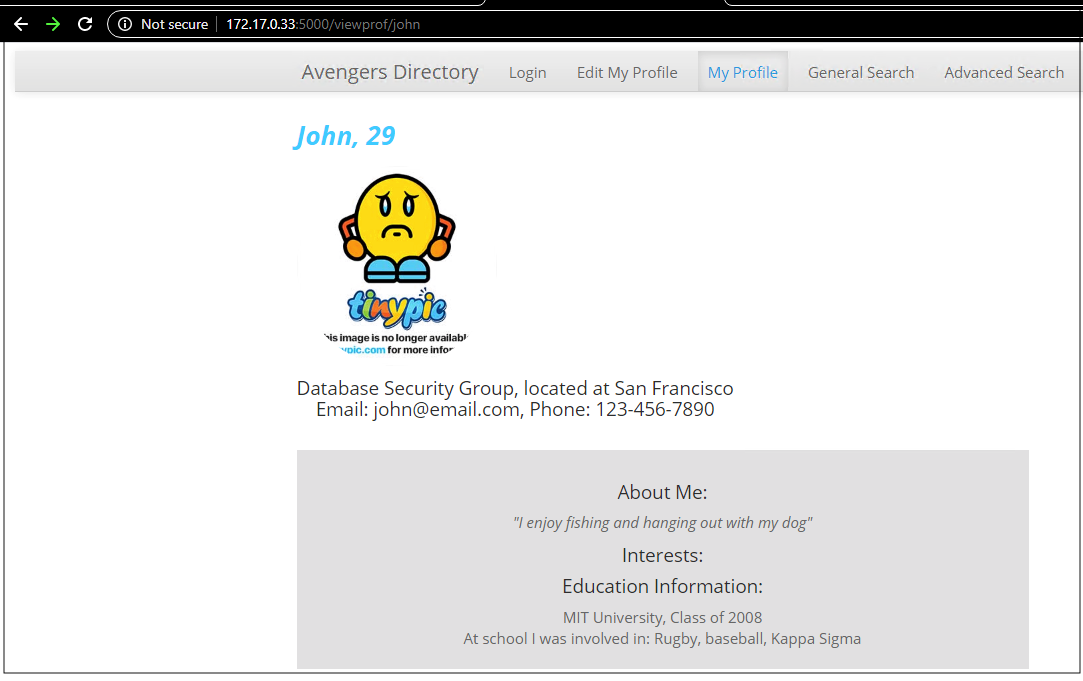The image size is (1083, 681).
Task: Go forward using the green forward arrow
Action: 53,24
